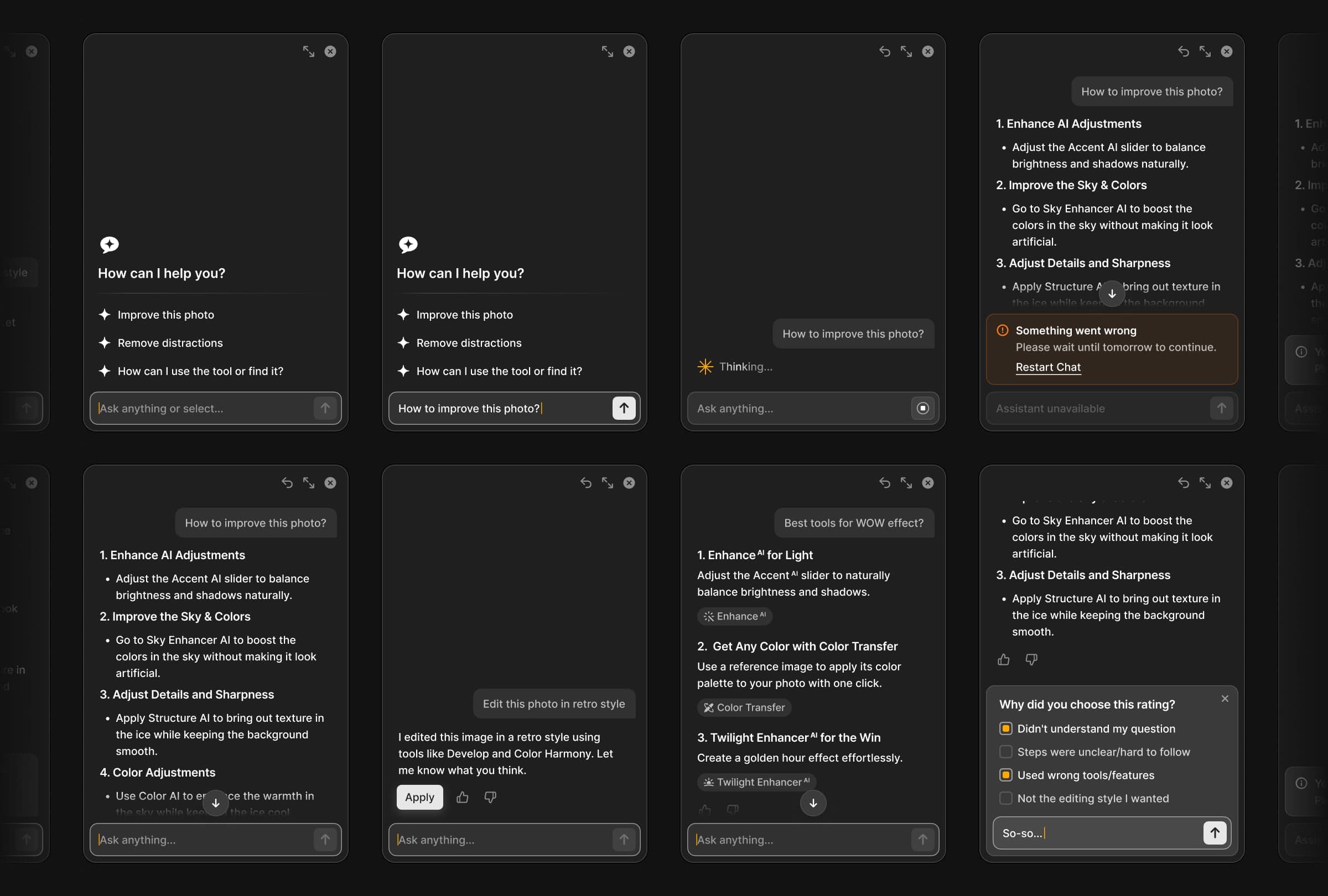Select the 'Remove distractions' suggestion
The height and width of the screenshot is (896, 1328).
click(170, 343)
